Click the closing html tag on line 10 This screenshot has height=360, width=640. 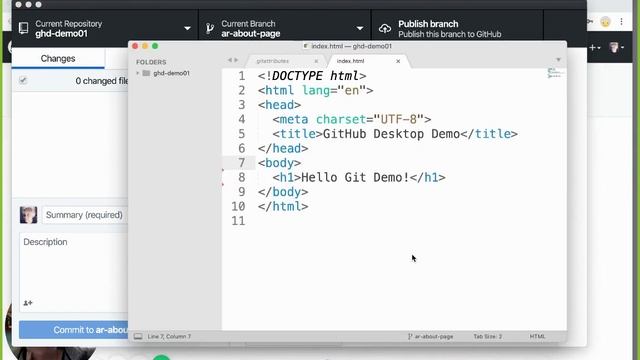coord(283,206)
